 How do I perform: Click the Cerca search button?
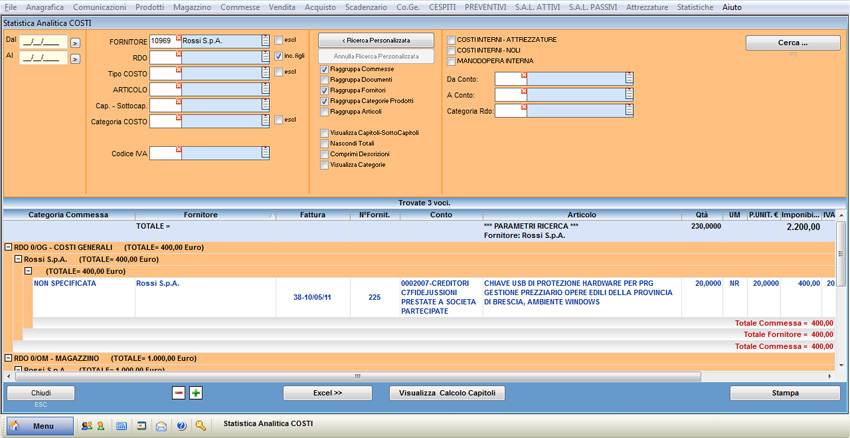[792, 43]
